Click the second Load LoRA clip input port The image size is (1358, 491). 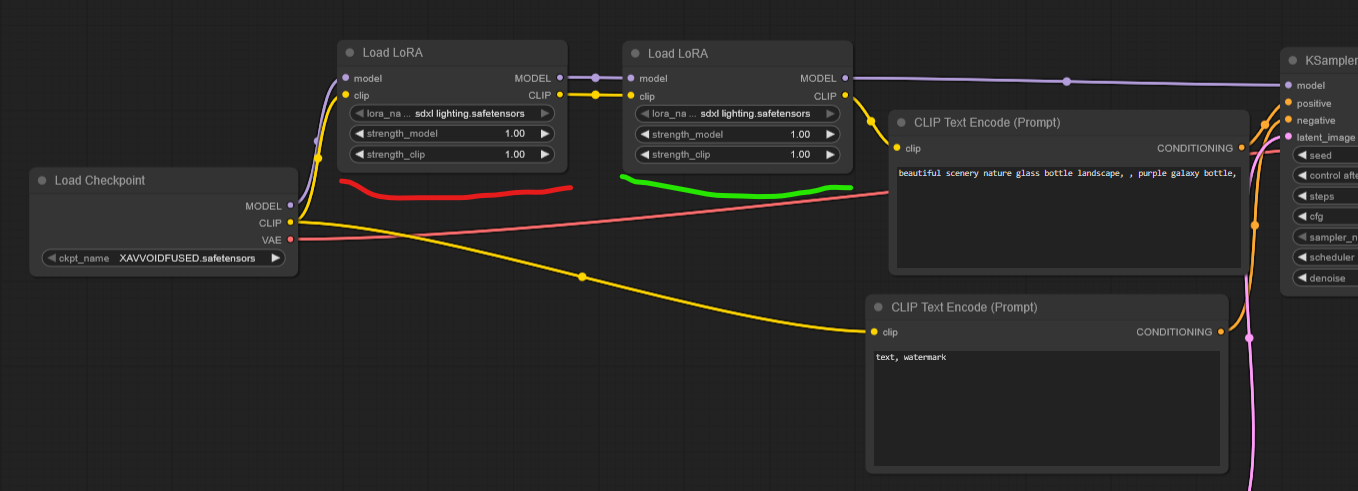631,96
